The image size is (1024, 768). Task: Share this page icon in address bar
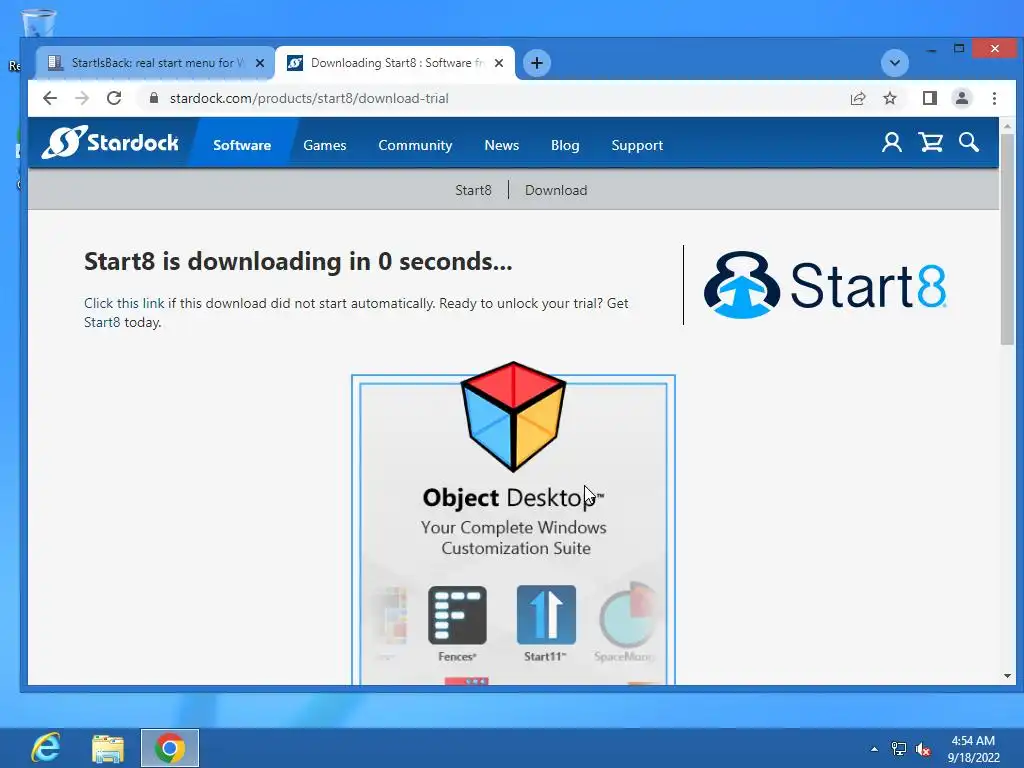tap(857, 98)
